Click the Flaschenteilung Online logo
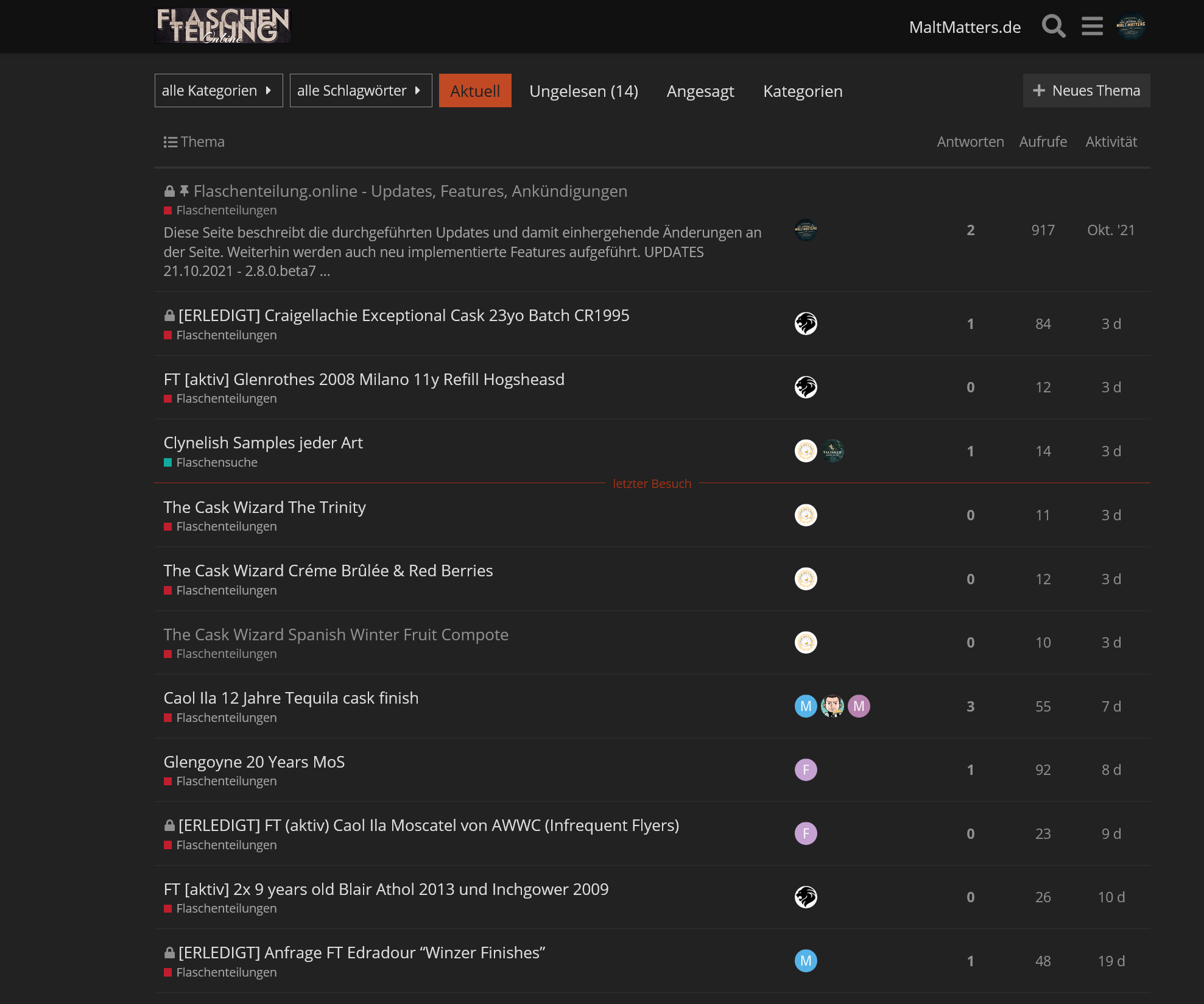 (x=223, y=26)
